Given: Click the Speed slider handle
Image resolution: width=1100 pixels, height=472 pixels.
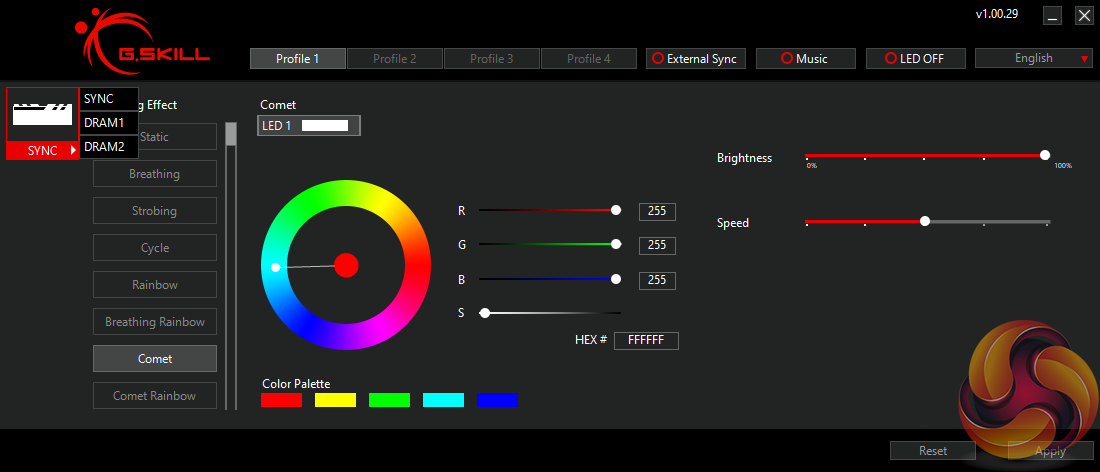Looking at the screenshot, I should click(x=925, y=221).
